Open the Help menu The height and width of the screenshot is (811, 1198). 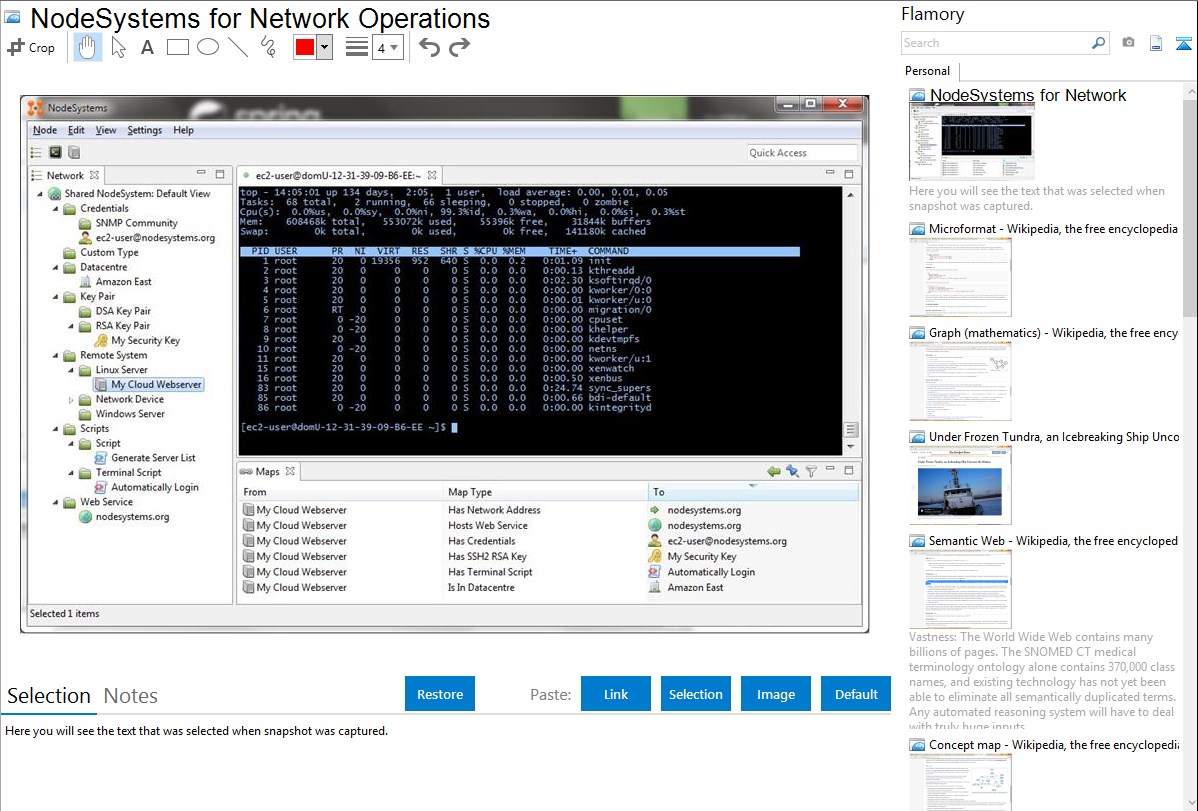pos(183,130)
